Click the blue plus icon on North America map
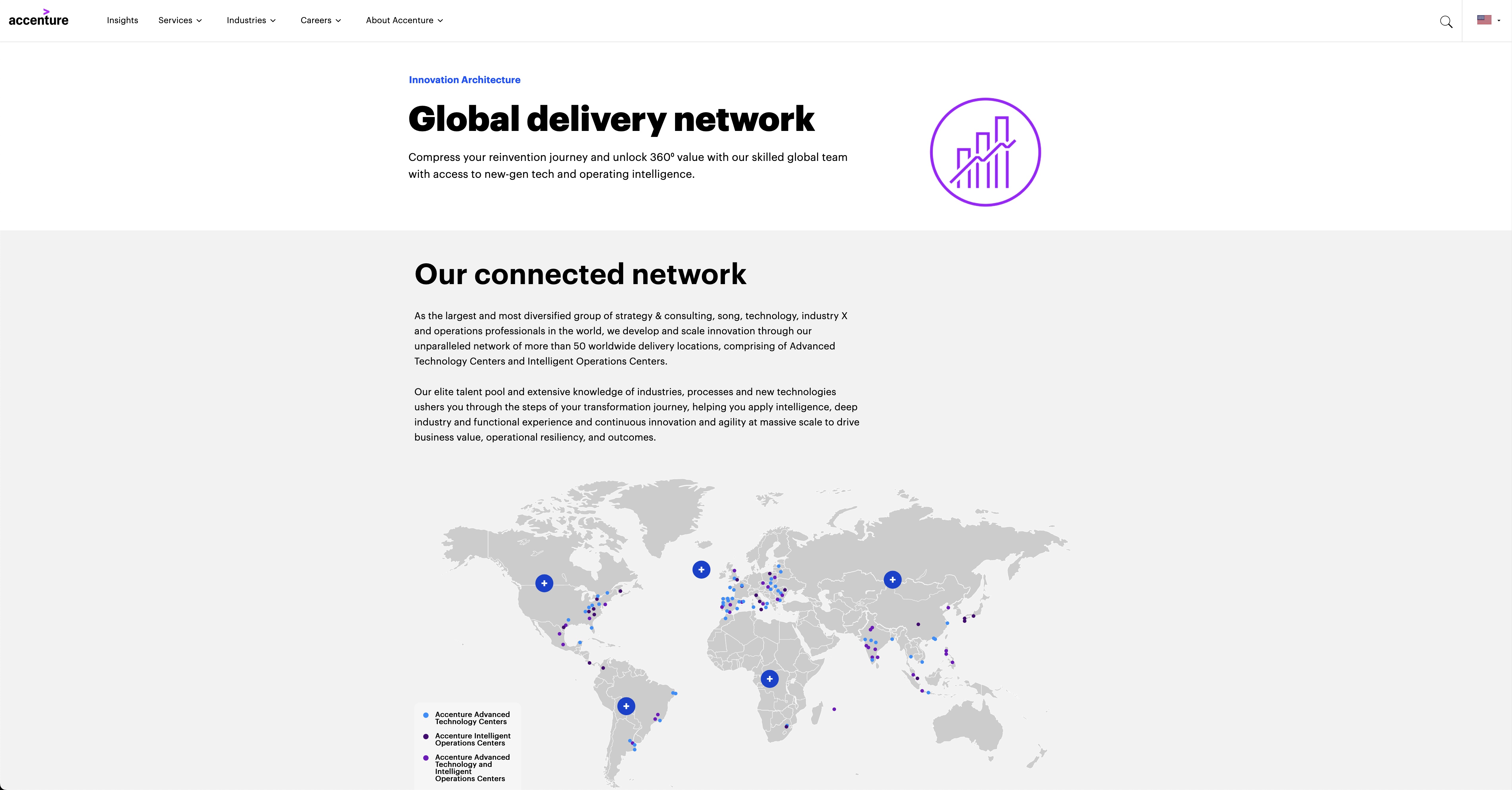The width and height of the screenshot is (1512, 790). point(544,583)
